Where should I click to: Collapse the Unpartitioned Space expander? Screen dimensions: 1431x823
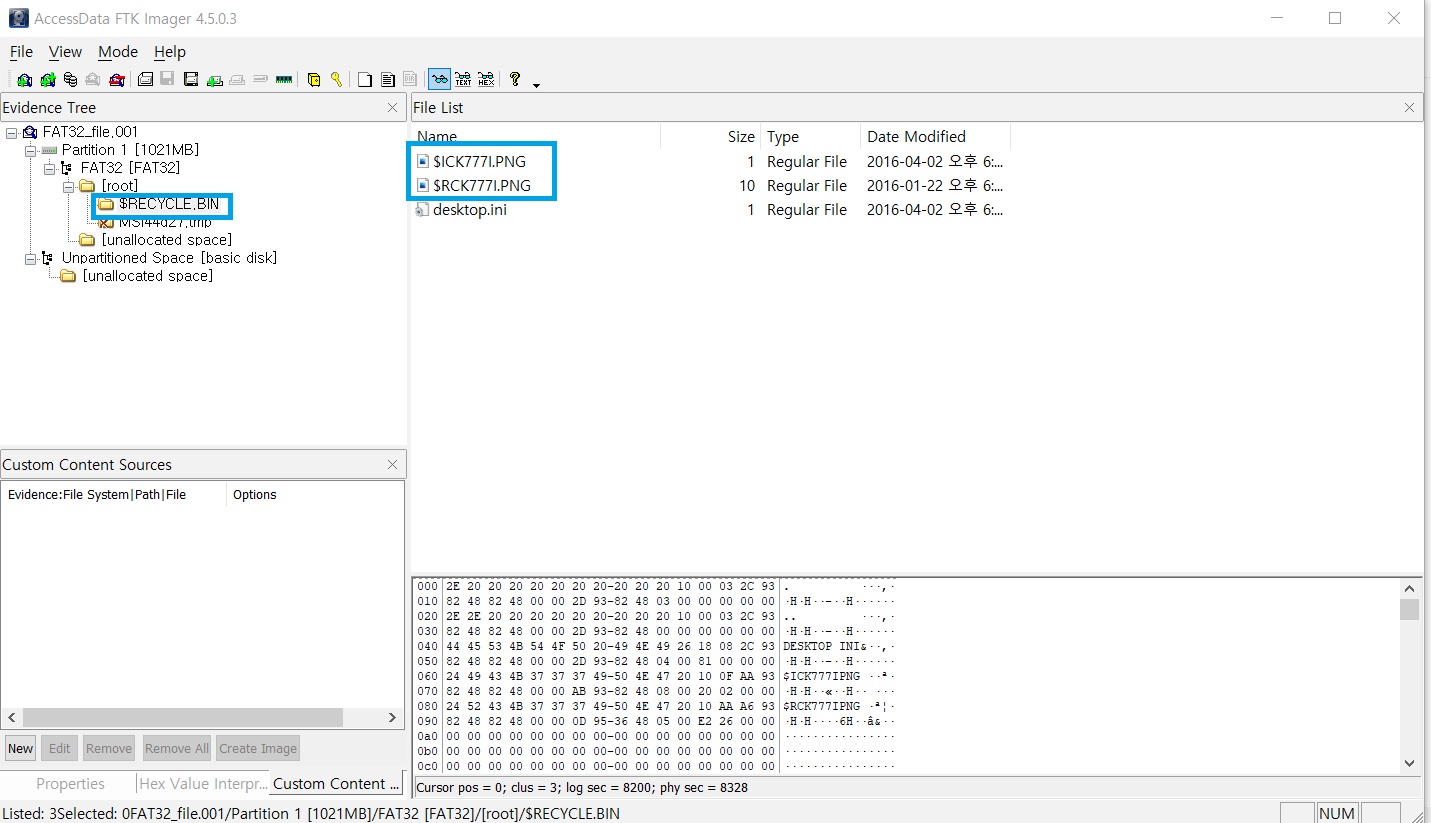tap(30, 258)
